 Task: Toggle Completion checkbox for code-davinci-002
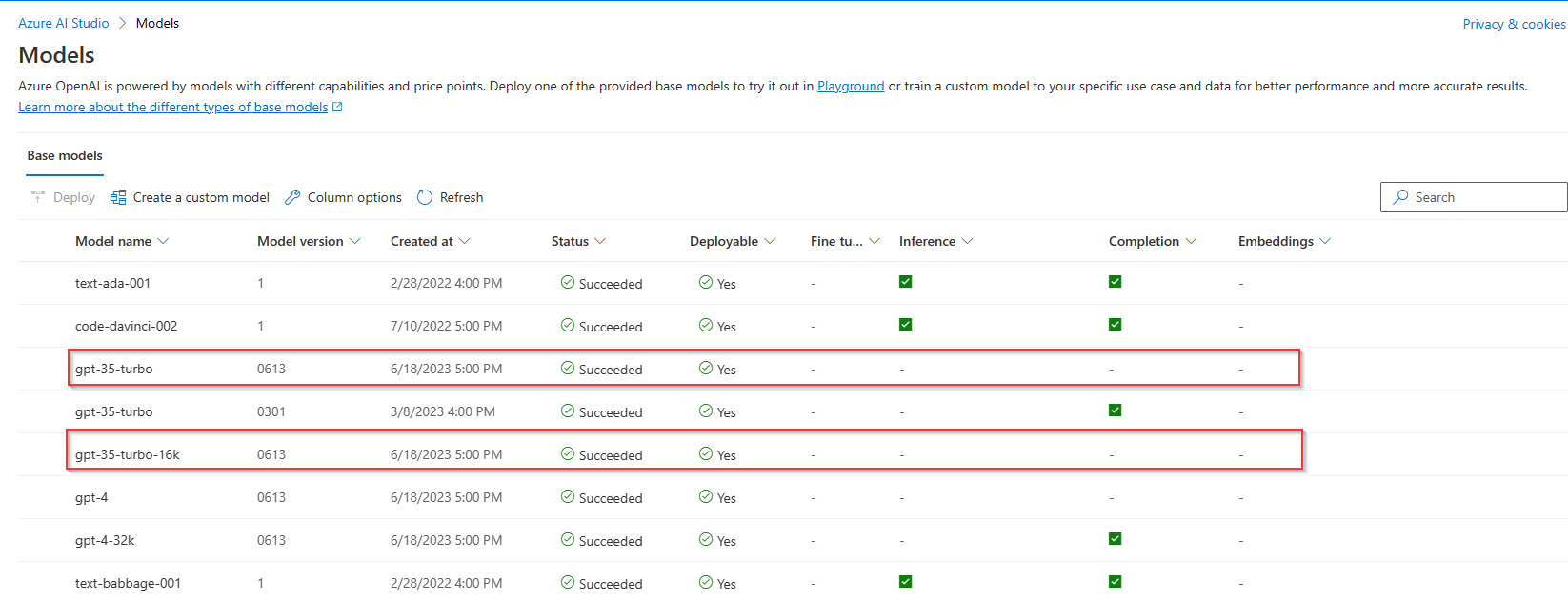tap(1116, 325)
